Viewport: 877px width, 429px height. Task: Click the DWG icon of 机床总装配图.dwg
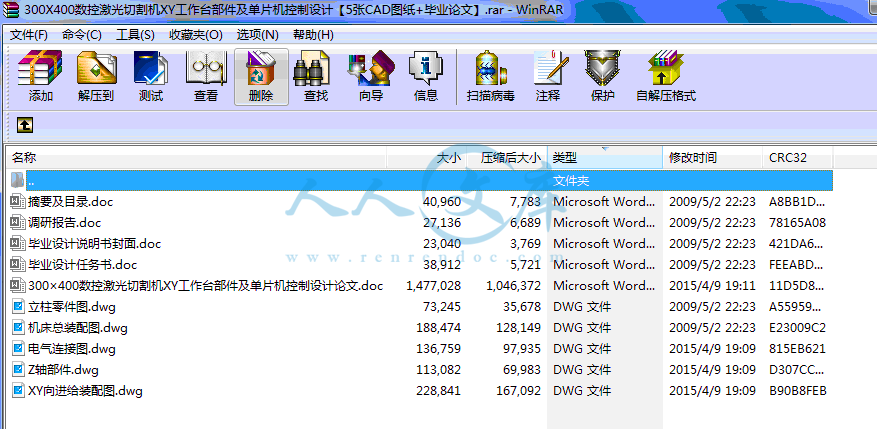18,327
